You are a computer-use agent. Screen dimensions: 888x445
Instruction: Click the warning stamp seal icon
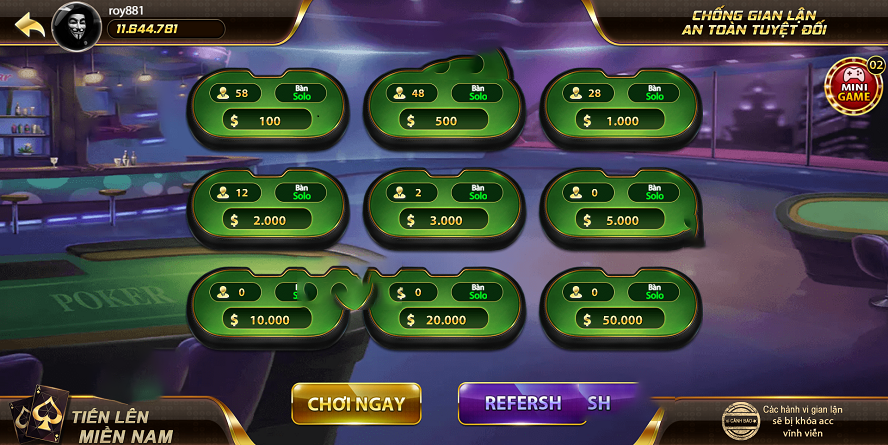tap(740, 421)
